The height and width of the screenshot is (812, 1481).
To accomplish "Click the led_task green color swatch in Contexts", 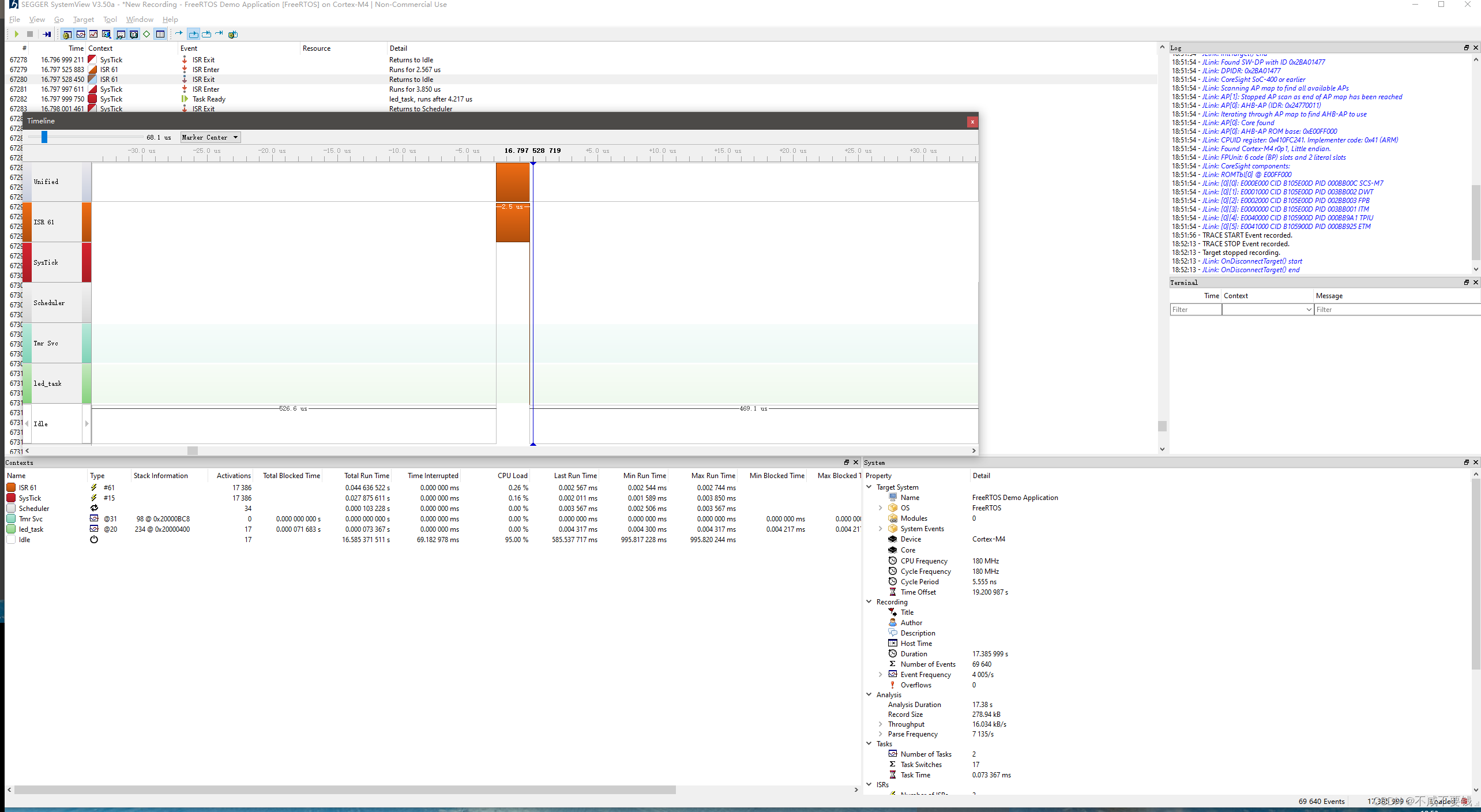I will (11, 529).
